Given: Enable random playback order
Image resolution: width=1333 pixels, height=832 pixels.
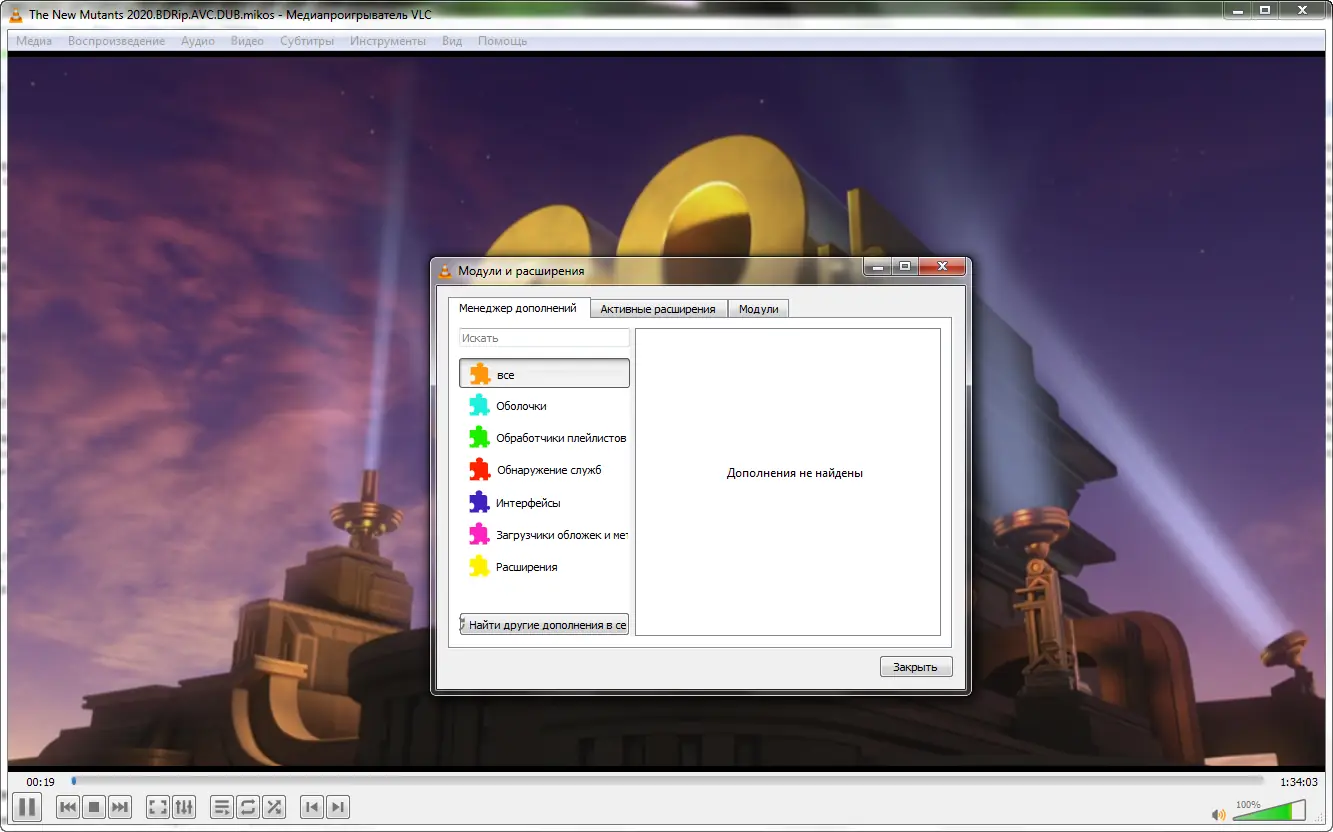Looking at the screenshot, I should point(274,807).
